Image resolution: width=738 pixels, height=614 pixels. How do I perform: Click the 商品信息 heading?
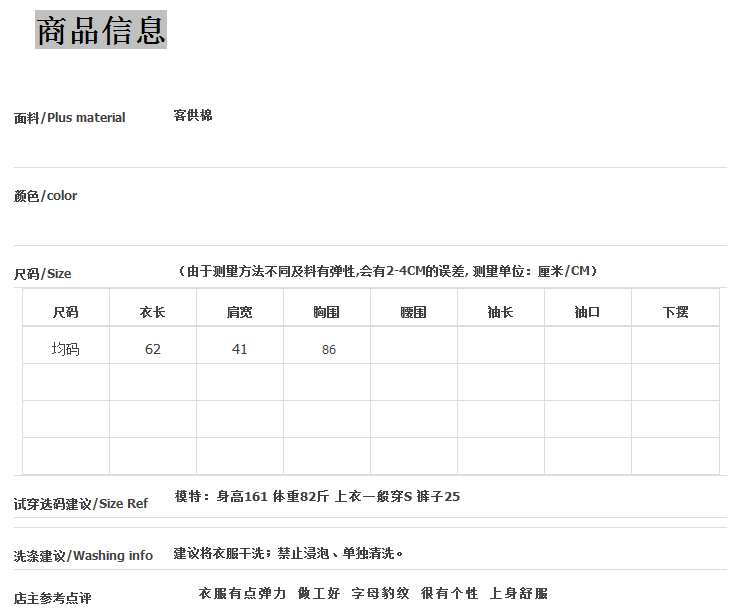click(x=101, y=30)
